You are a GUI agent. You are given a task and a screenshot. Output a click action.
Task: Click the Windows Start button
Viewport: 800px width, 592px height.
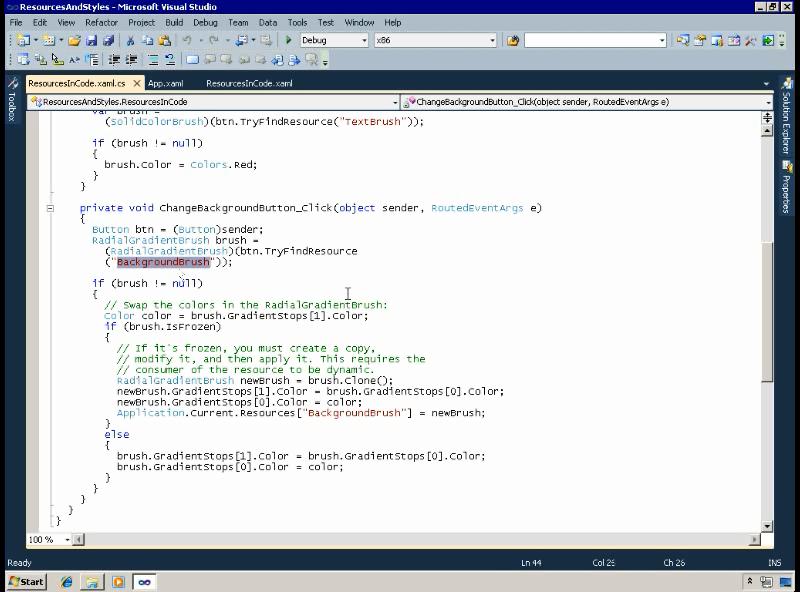click(27, 582)
